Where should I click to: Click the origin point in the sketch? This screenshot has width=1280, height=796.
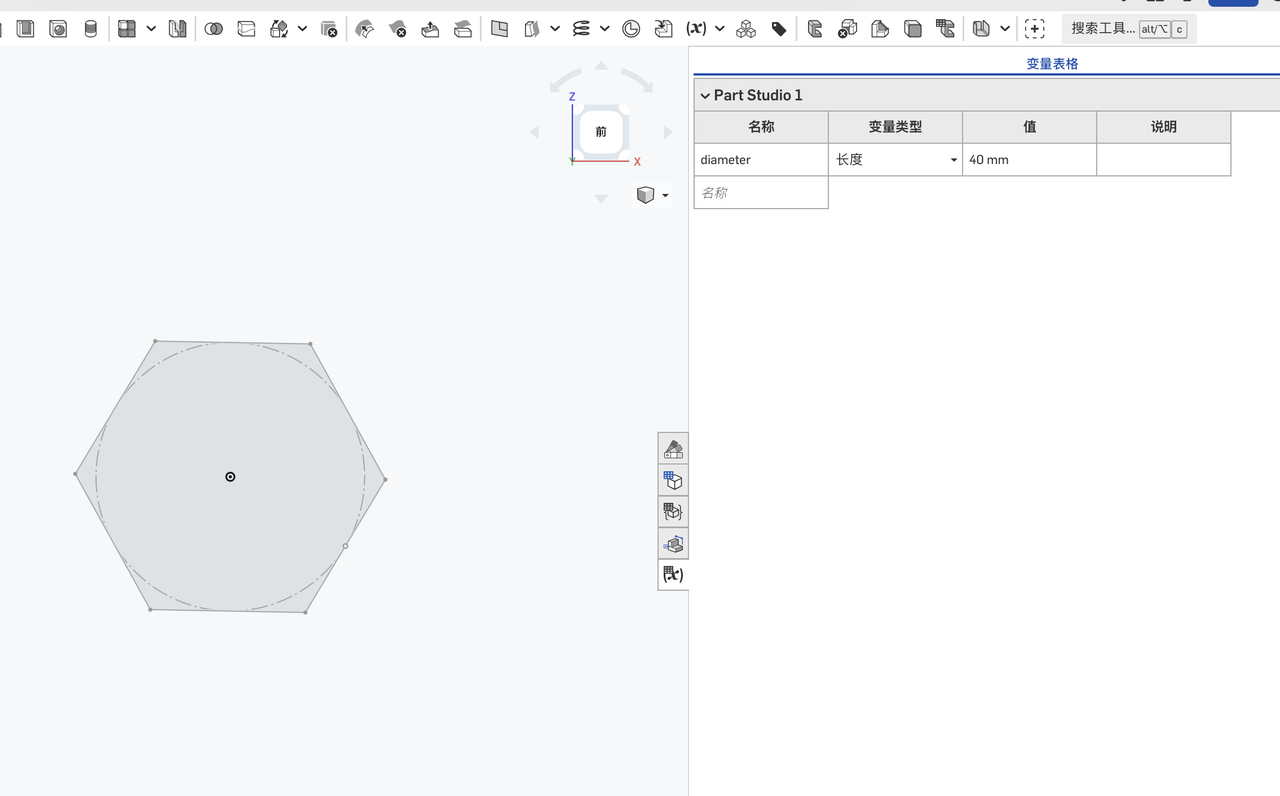tap(230, 477)
